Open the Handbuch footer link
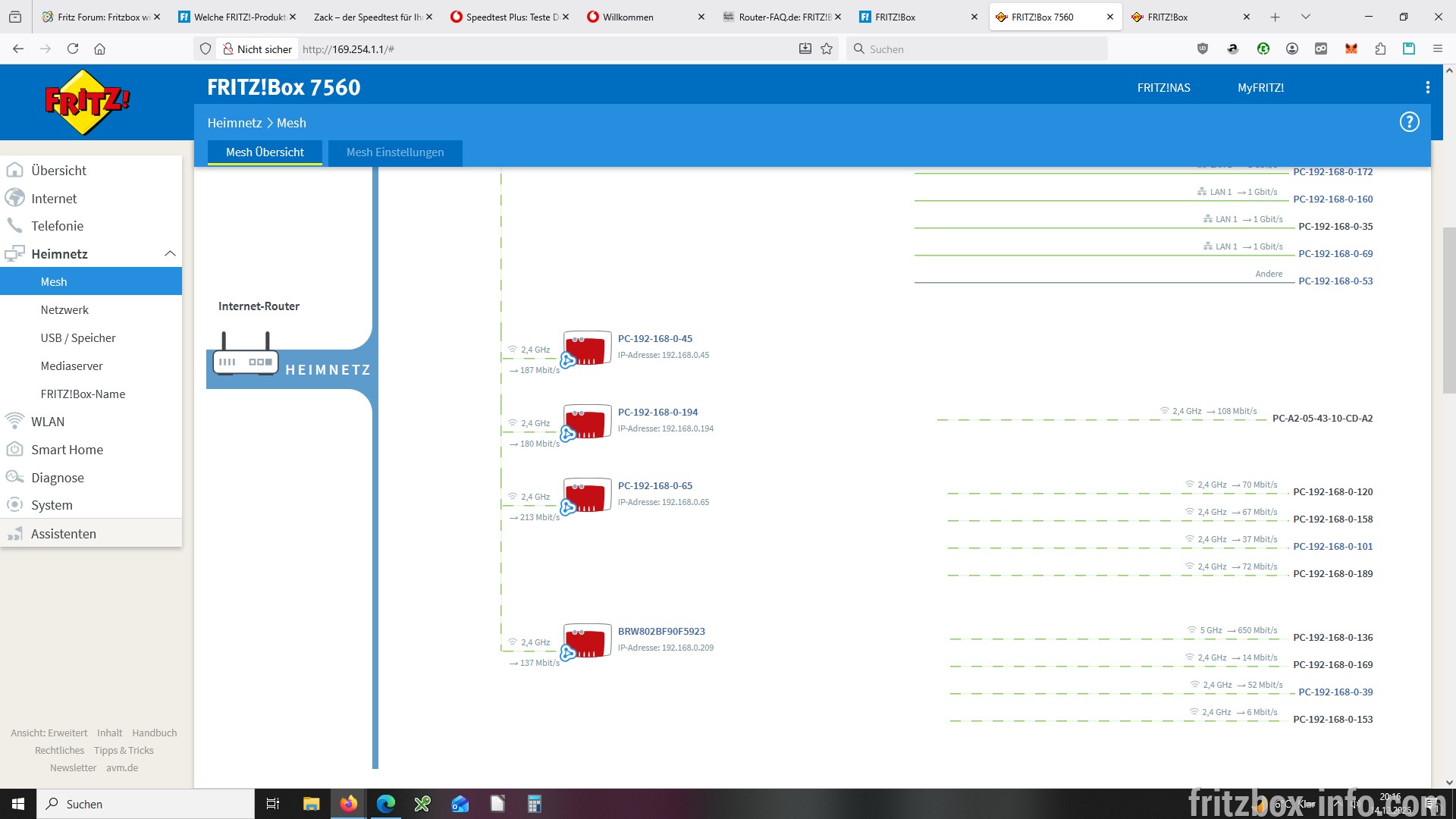1456x819 pixels. pos(155,733)
